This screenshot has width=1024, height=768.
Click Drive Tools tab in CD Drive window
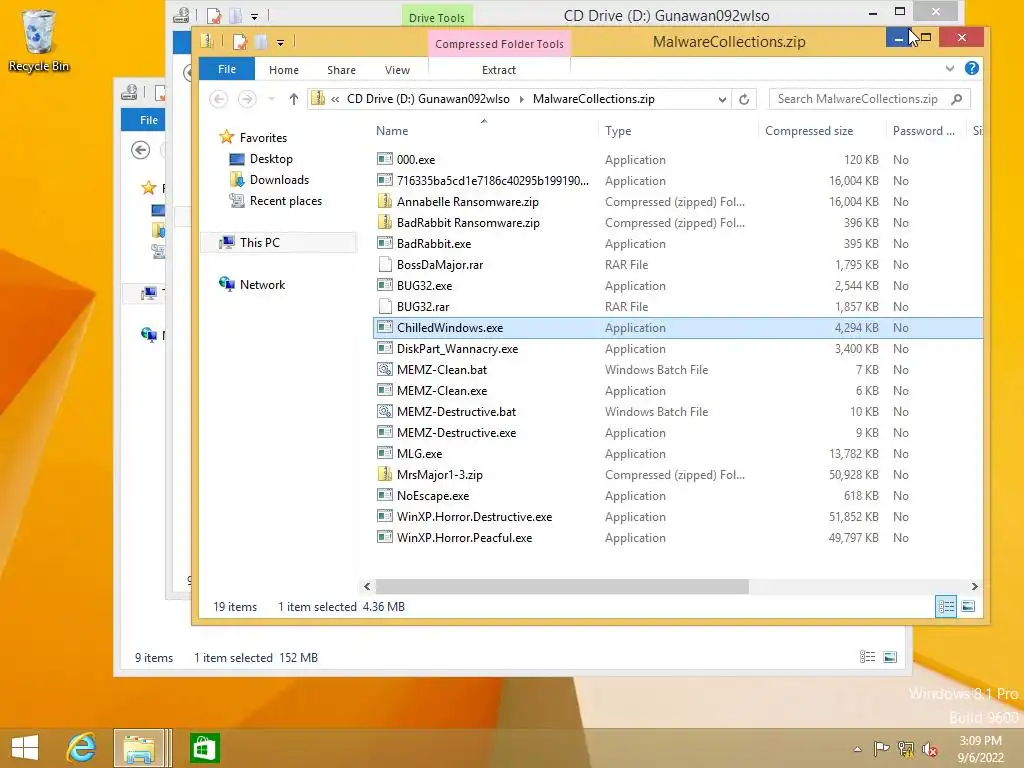[437, 18]
